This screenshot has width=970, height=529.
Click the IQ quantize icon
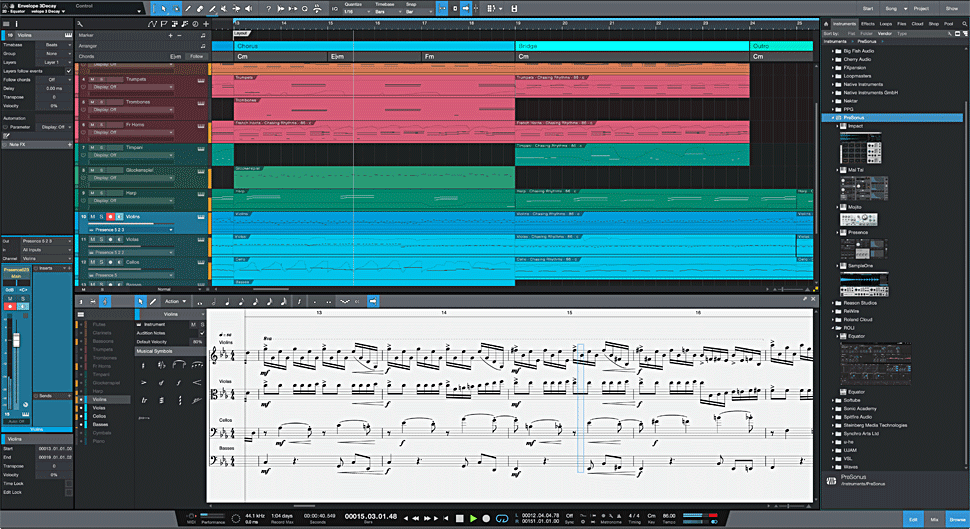coord(335,9)
